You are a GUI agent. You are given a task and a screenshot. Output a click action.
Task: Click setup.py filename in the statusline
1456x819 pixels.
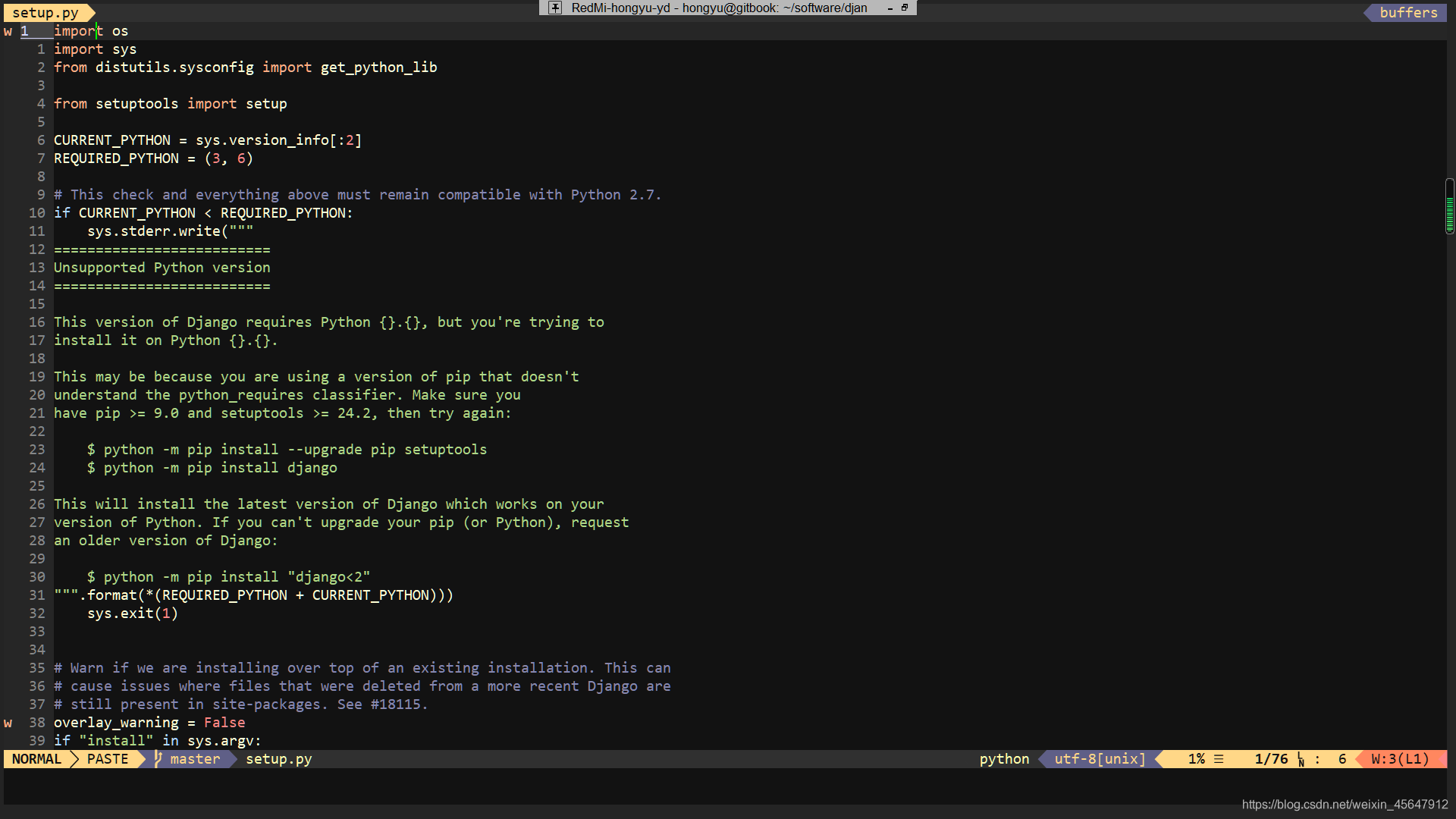click(278, 759)
